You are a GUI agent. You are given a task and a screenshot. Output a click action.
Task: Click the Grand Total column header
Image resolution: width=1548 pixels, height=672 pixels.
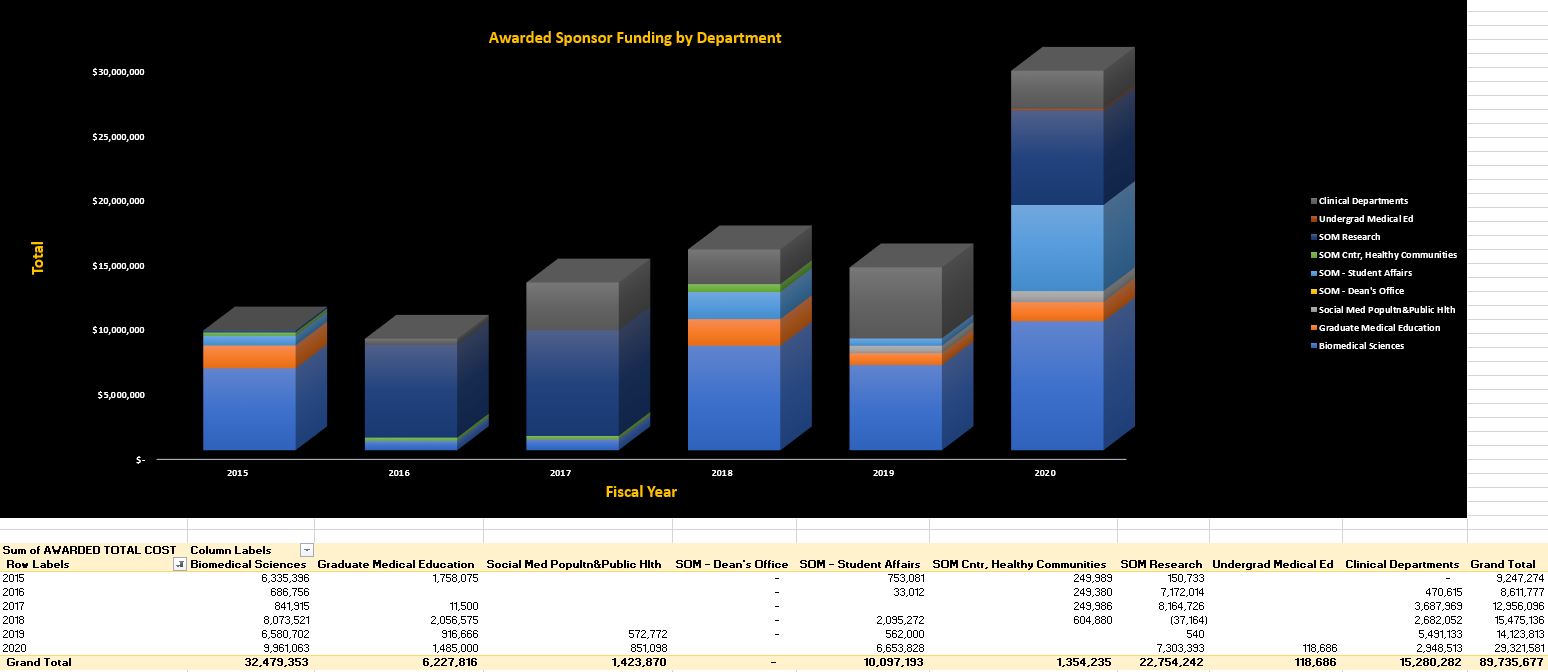point(1502,564)
